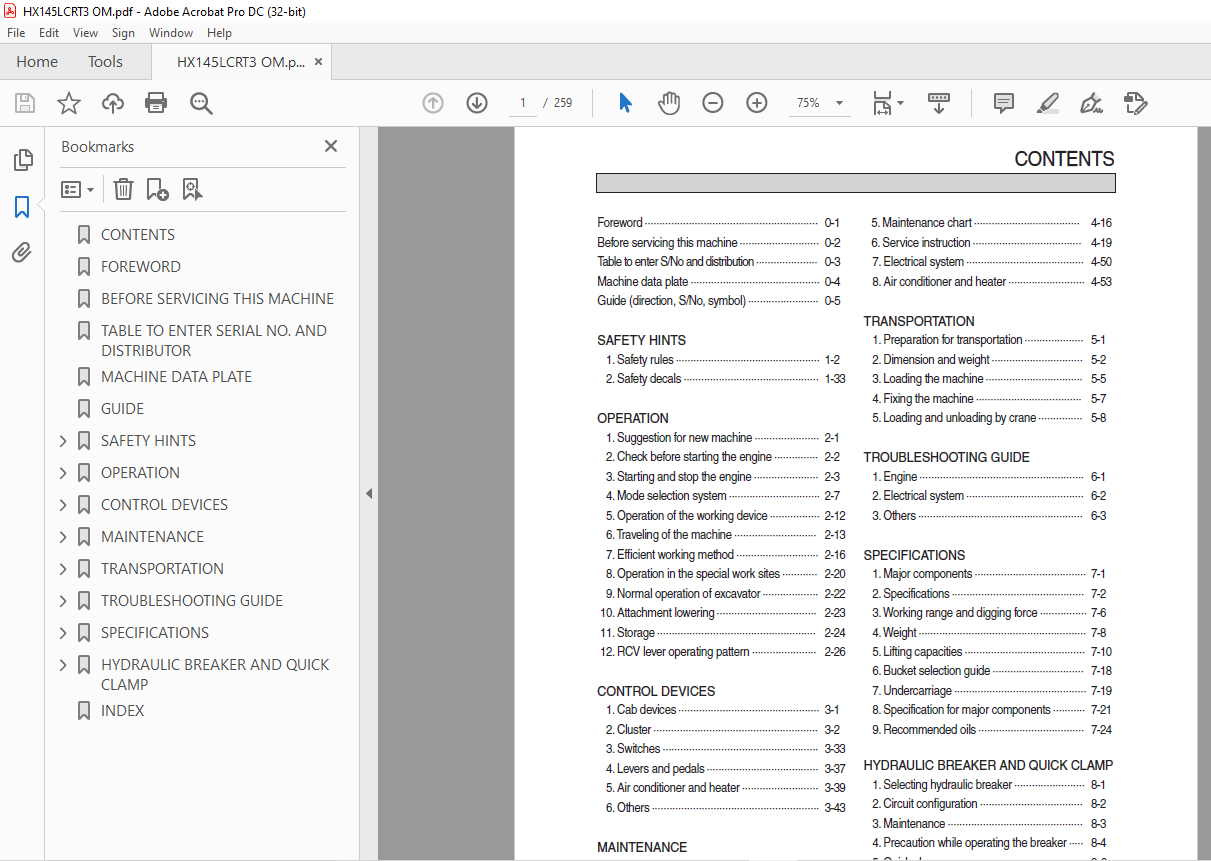
Task: Switch to the Home tab
Action: click(37, 62)
